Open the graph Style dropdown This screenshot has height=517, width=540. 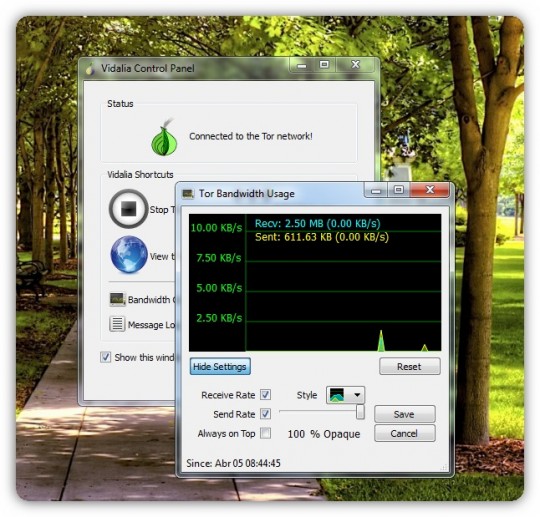[345, 395]
